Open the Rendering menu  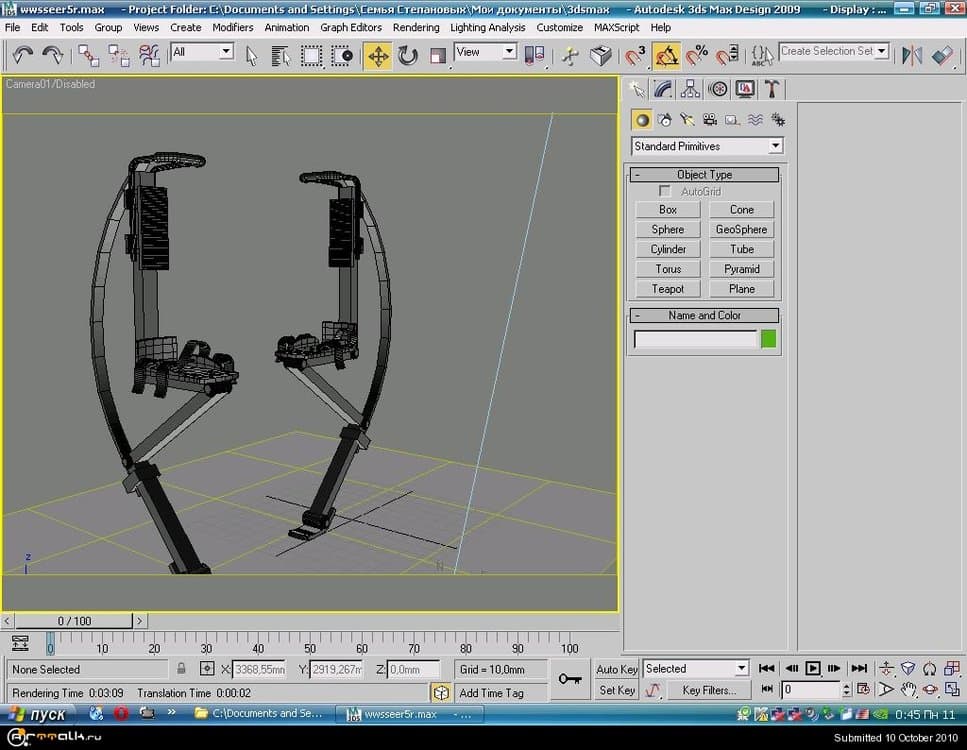coord(416,28)
